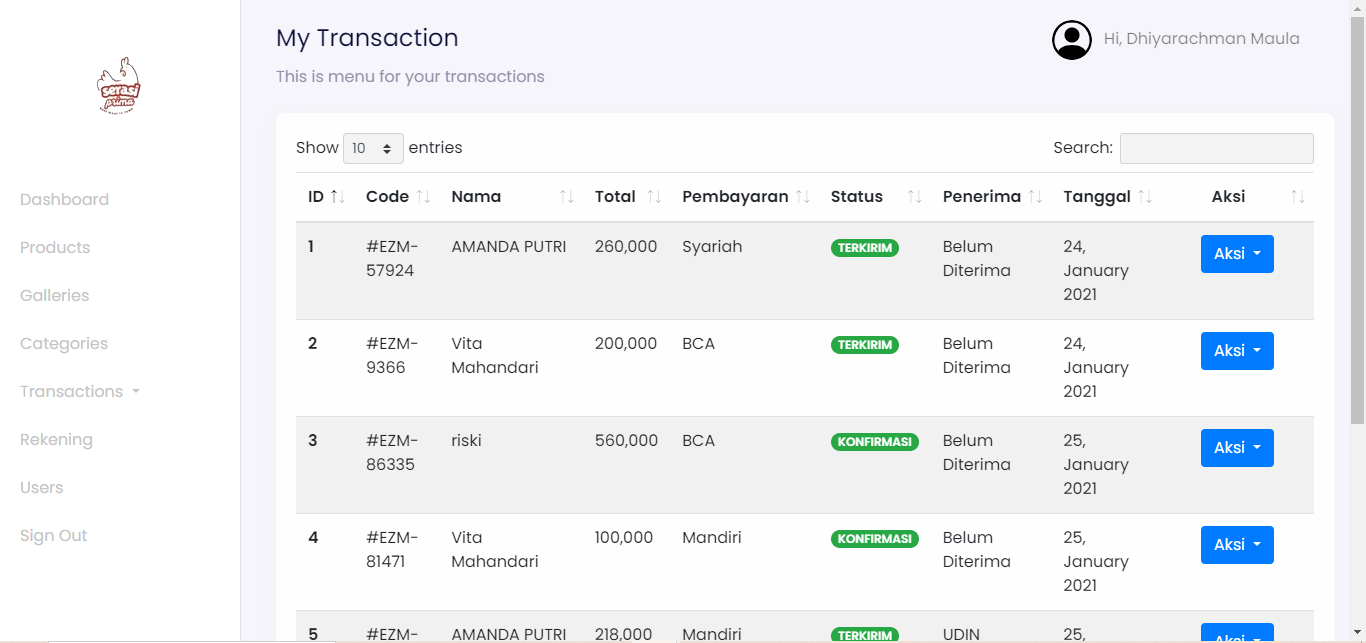Sort by Nama column sort icon

[x=566, y=197]
